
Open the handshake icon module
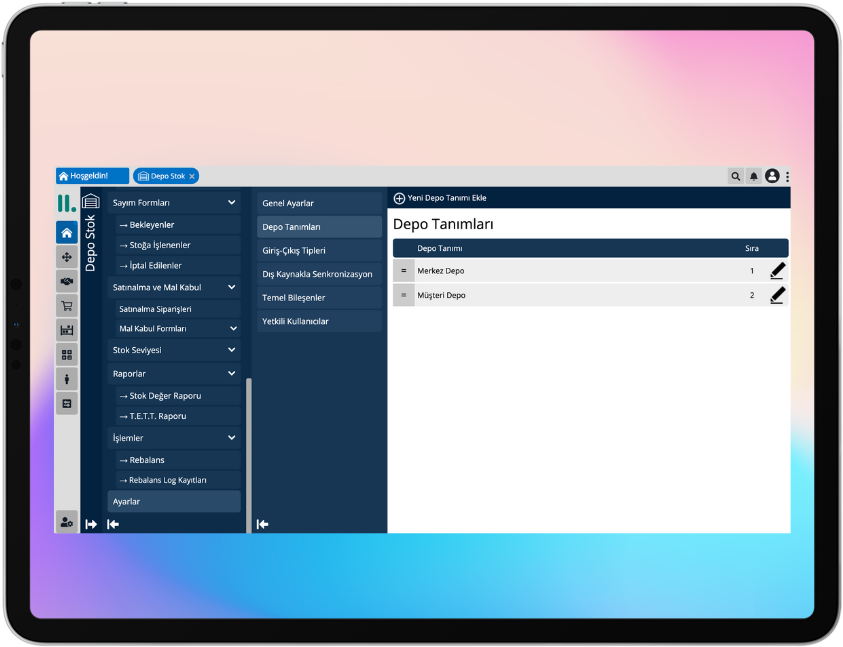pyautogui.click(x=66, y=282)
